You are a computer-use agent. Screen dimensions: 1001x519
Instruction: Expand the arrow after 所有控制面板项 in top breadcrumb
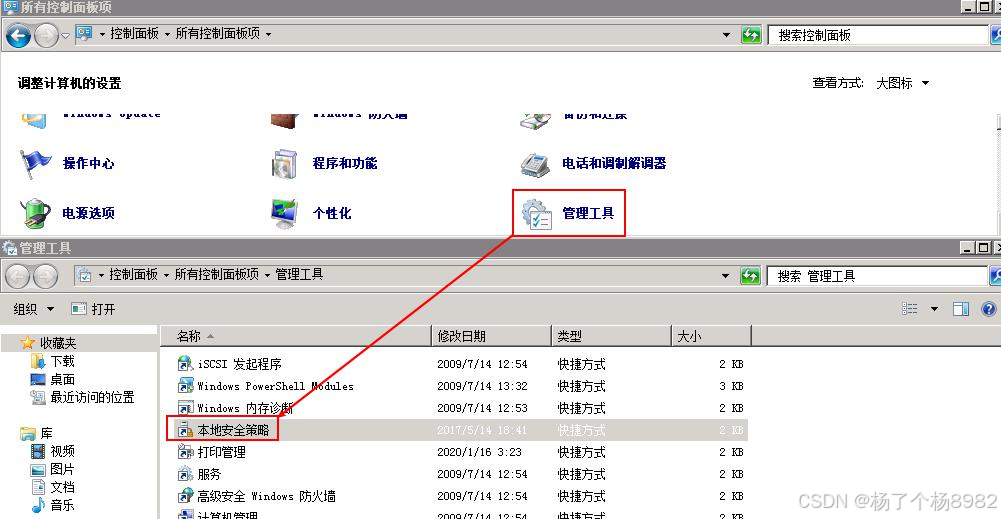[x=268, y=34]
